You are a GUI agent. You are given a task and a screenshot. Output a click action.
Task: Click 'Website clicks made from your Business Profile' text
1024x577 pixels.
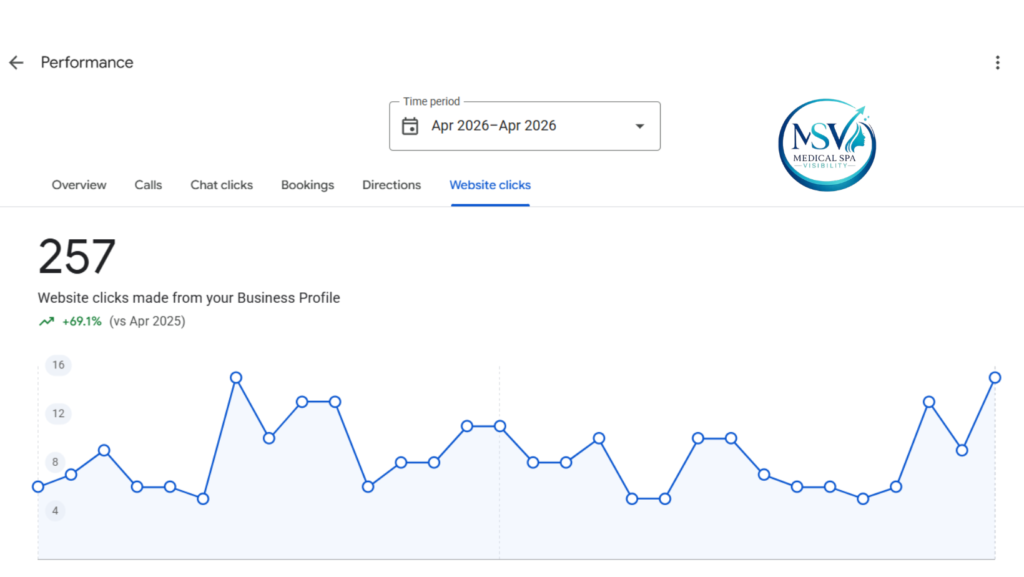tap(189, 298)
